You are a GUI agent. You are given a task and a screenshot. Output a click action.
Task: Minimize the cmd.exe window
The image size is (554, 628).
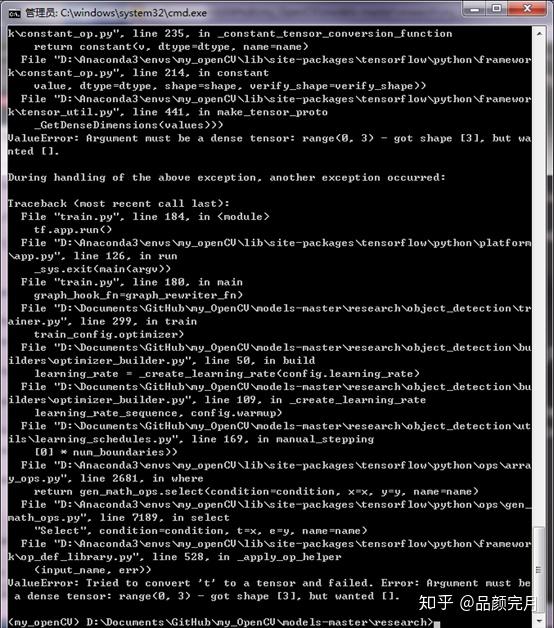click(x=476, y=9)
